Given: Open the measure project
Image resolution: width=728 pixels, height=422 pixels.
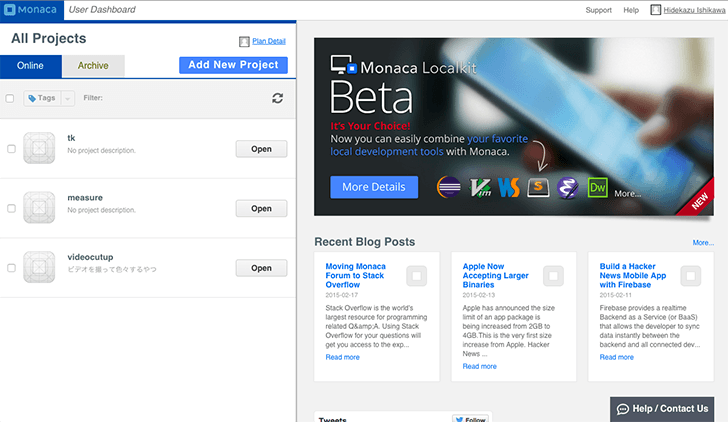Looking at the screenshot, I should [261, 208].
